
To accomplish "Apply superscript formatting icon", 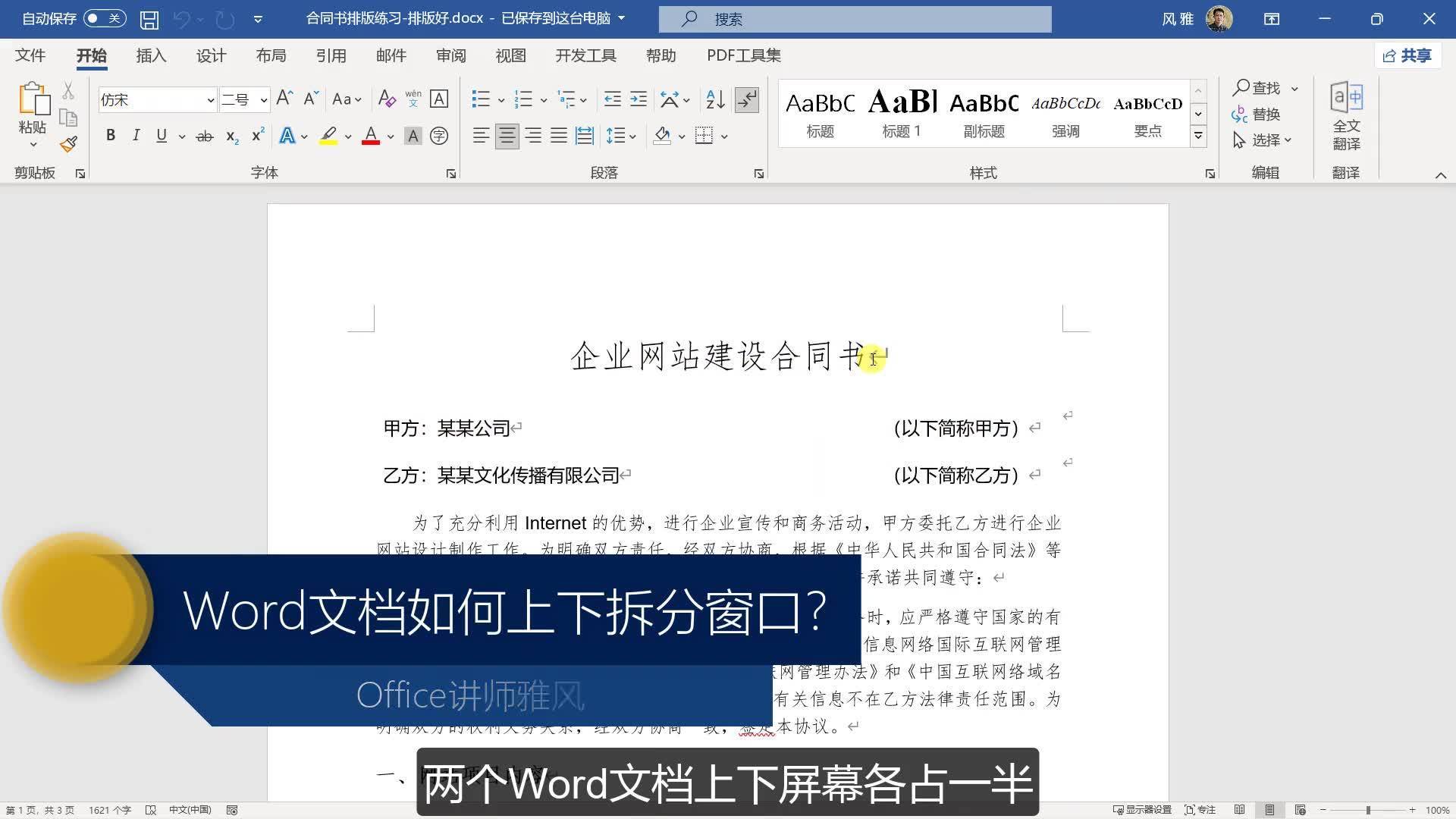I will (x=258, y=136).
